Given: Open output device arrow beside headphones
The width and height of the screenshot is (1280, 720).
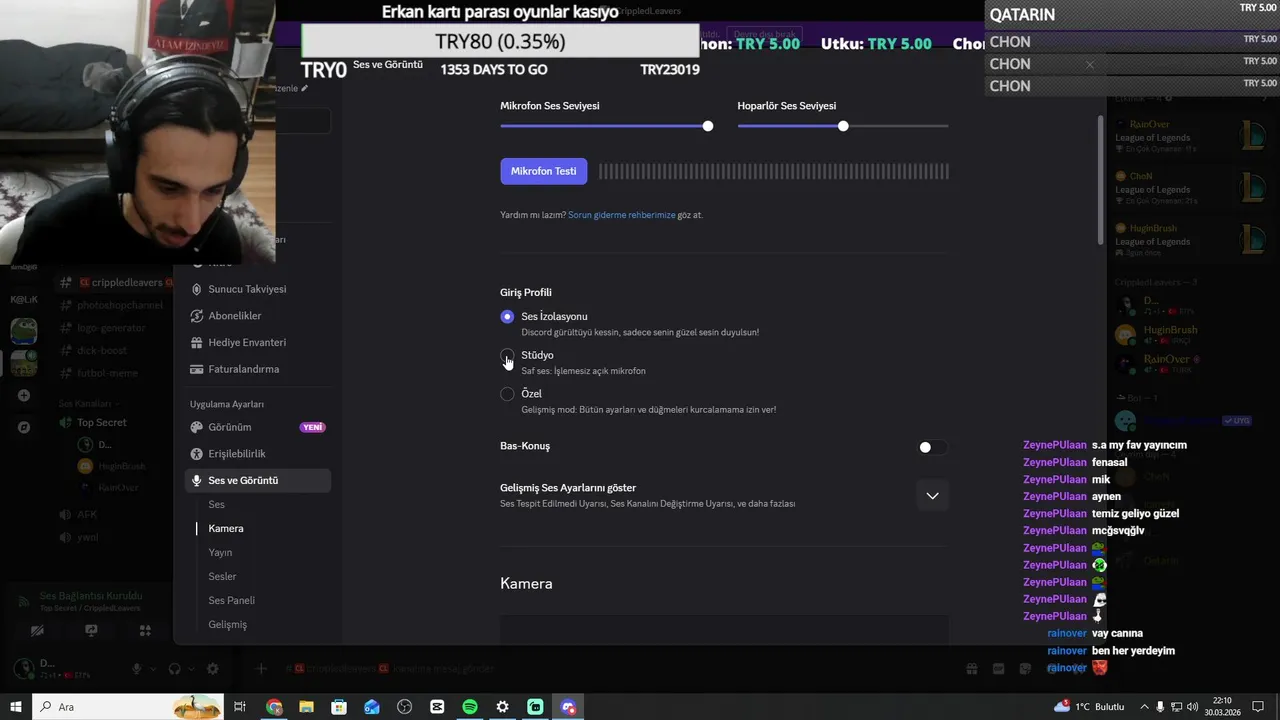Looking at the screenshot, I should pyautogui.click(x=190, y=669).
